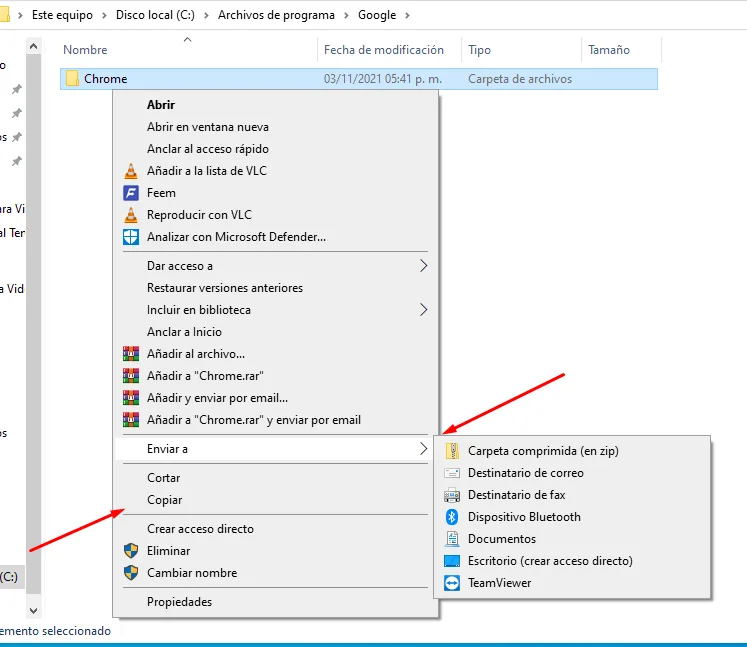The image size is (747, 647).
Task: Click the Bluetooth icon in submenu
Action: 452,517
